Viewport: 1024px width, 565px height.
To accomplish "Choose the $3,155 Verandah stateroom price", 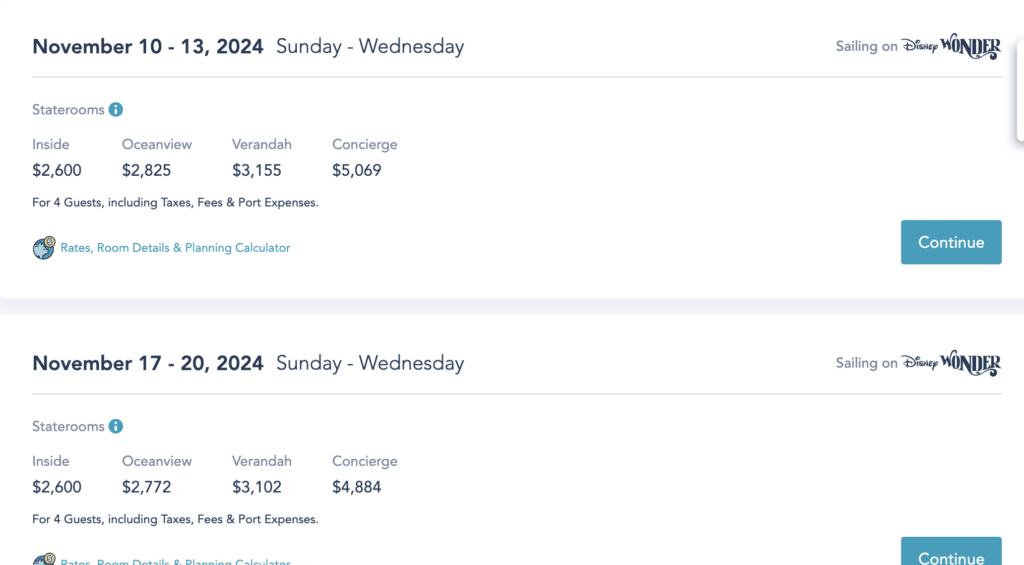I will (x=257, y=170).
